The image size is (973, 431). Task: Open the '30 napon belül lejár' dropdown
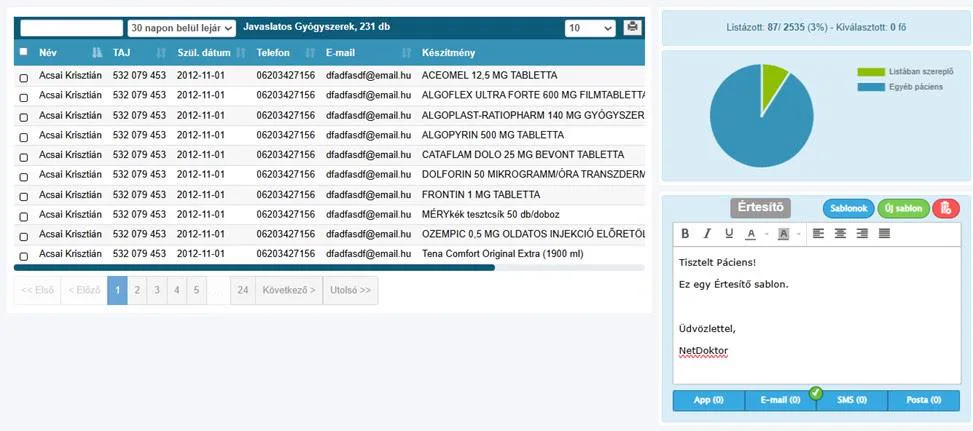click(182, 28)
